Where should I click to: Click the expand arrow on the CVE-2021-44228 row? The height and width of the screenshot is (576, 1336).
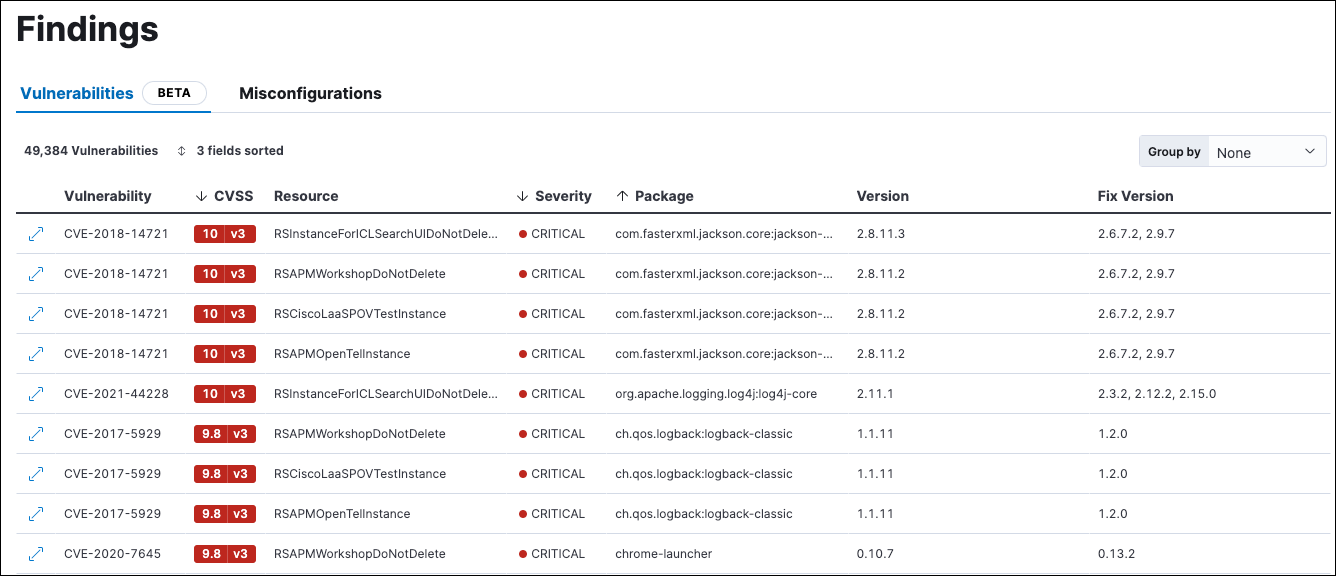pyautogui.click(x=36, y=393)
